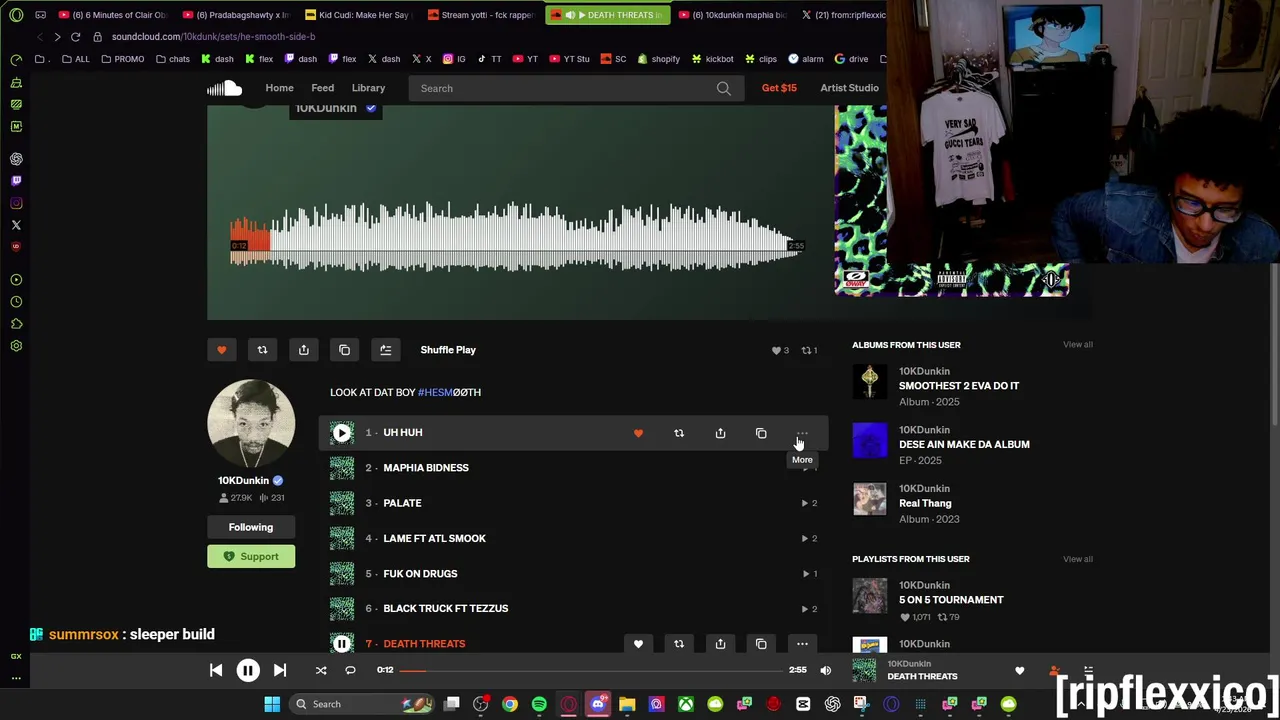Pause DEATH THREATS in the track list
Viewport: 1280px width, 720px height.
pyautogui.click(x=342, y=644)
